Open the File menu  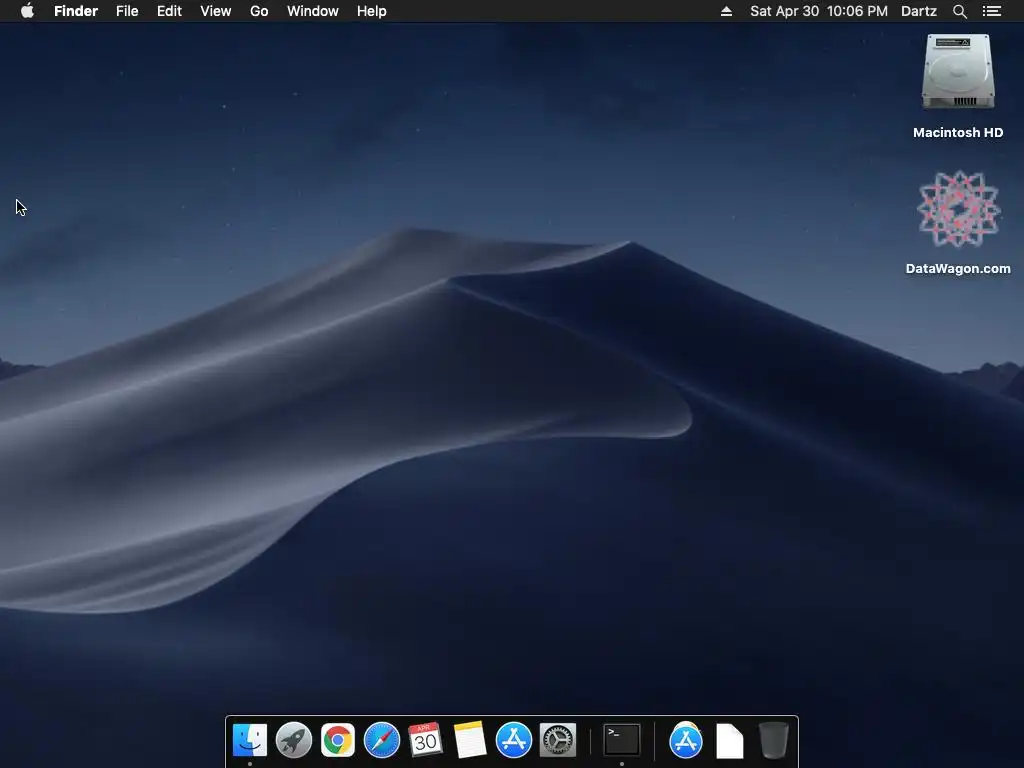pyautogui.click(x=127, y=11)
